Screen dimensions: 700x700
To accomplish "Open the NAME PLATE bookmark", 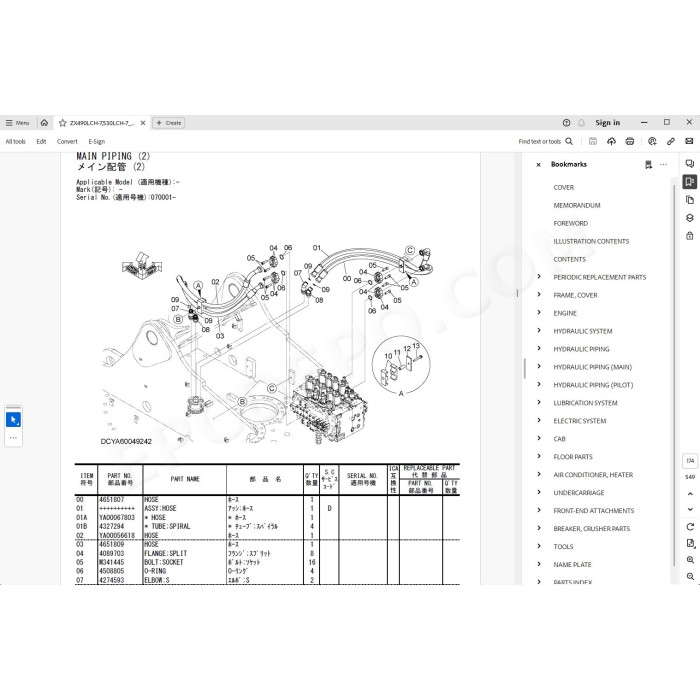I will point(572,565).
